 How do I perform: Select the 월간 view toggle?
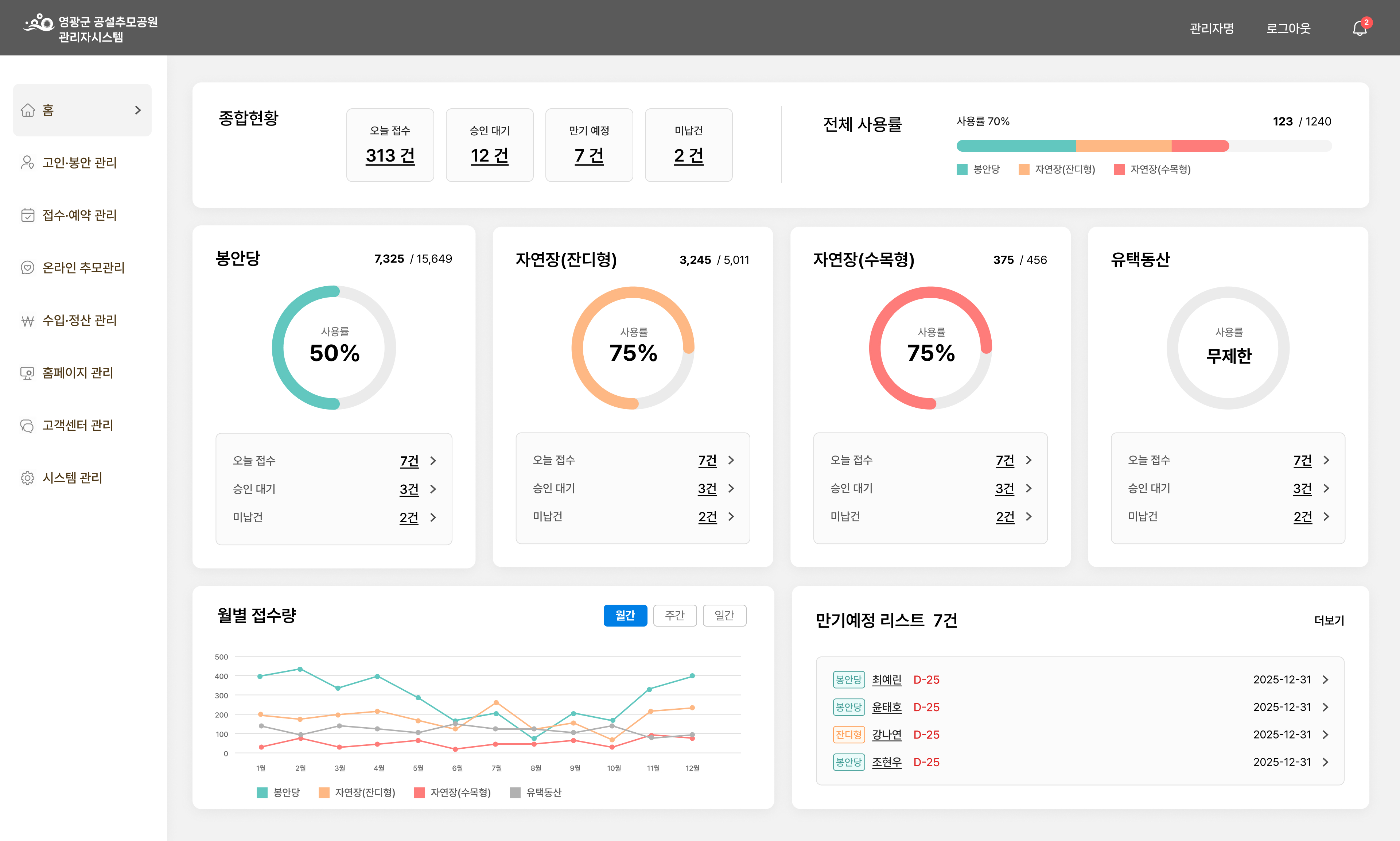(625, 616)
